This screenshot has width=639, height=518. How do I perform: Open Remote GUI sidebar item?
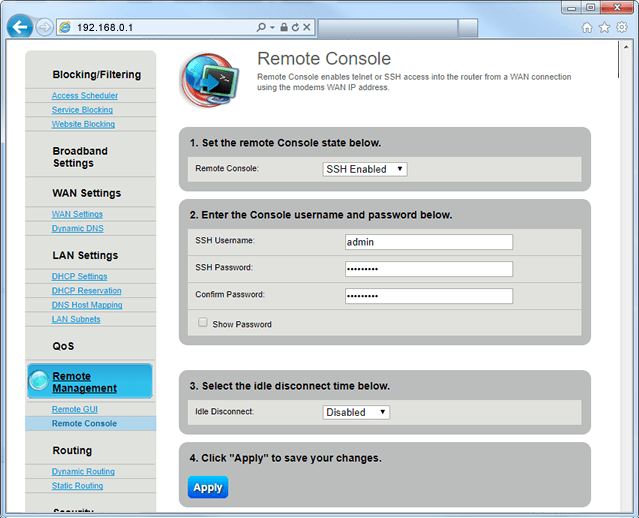74,409
